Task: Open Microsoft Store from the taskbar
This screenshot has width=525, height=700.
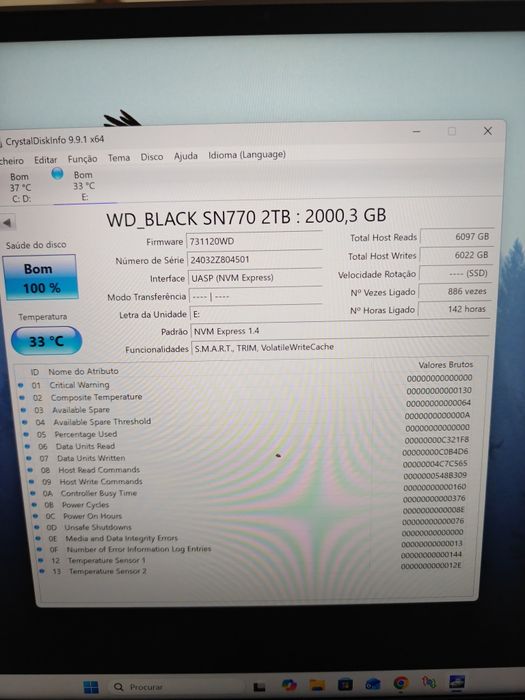Action: (345, 684)
